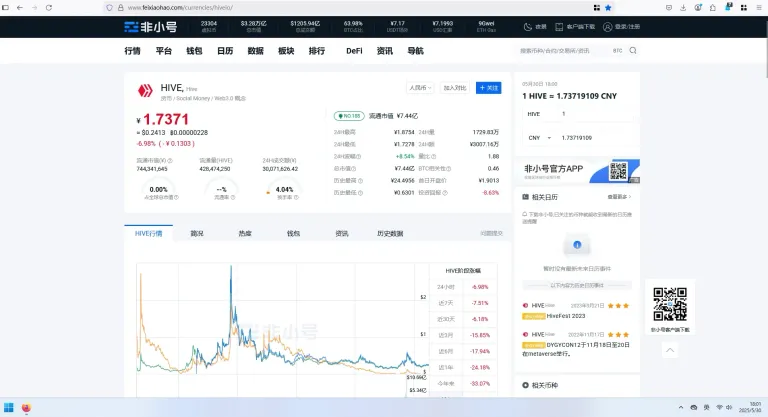Click the 相关日历 calendar icon
Screen dimensions: 768x417
point(526,197)
